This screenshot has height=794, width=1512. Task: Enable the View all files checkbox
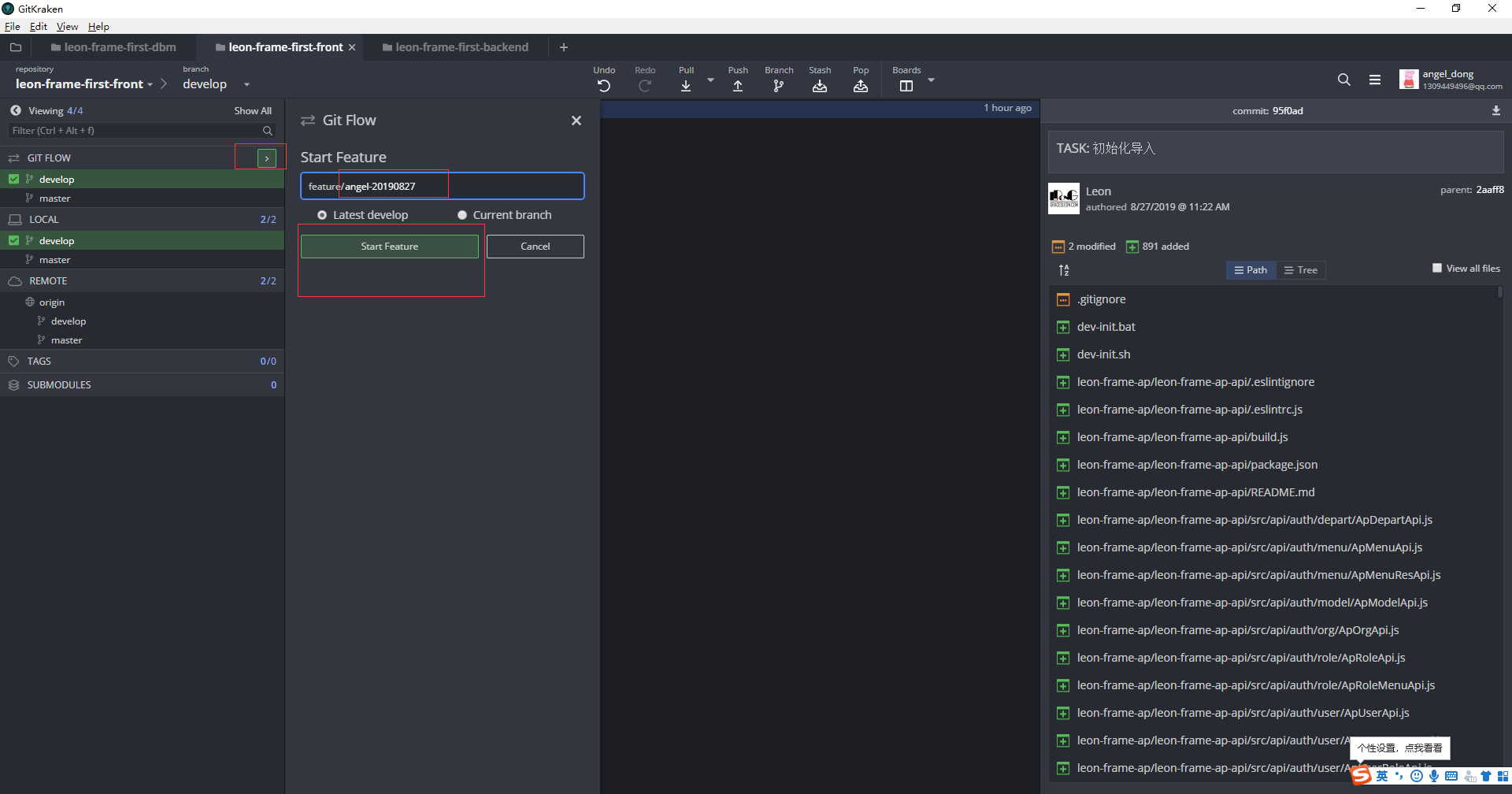tap(1437, 268)
